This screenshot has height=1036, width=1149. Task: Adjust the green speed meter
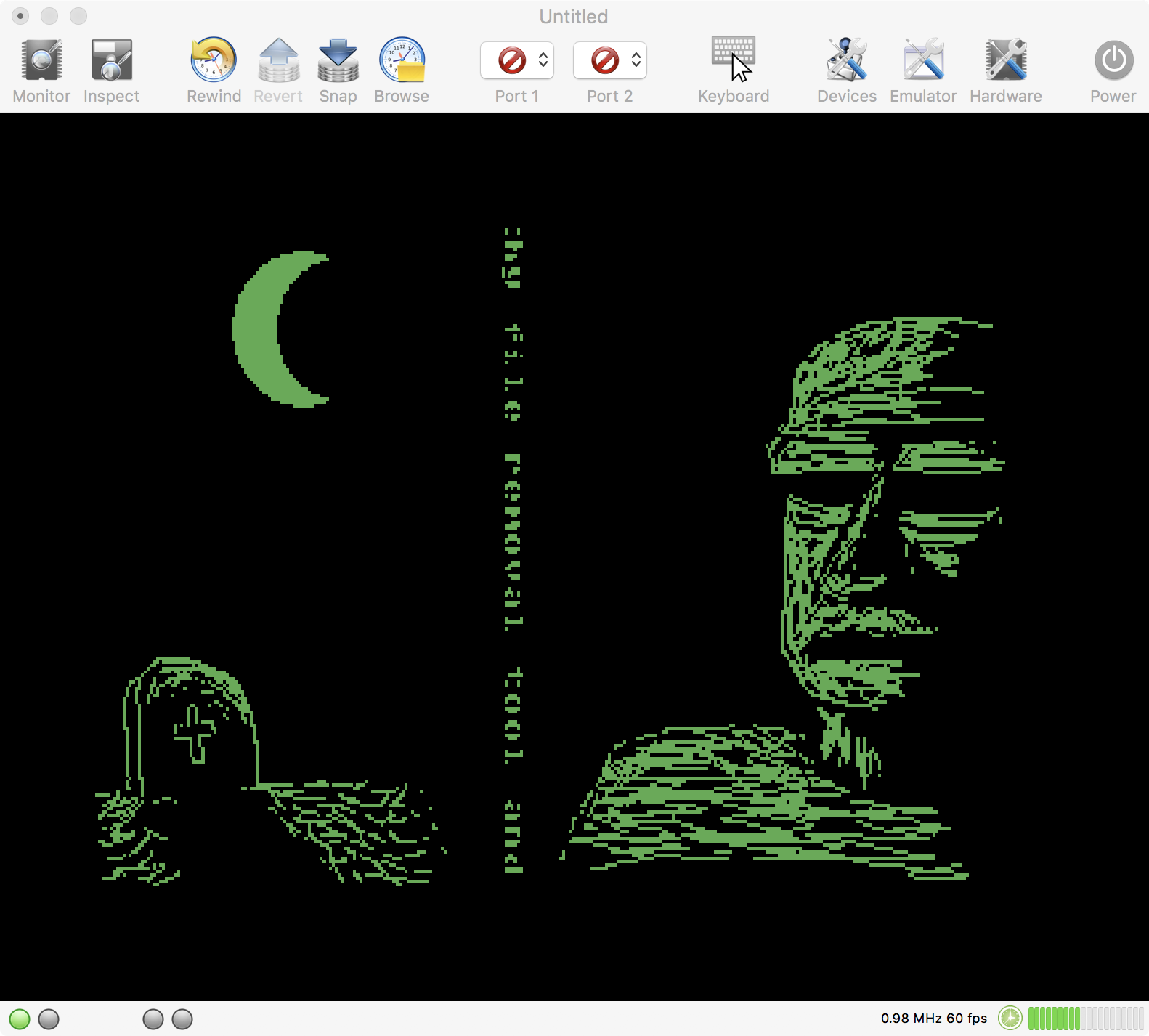point(1086,1019)
